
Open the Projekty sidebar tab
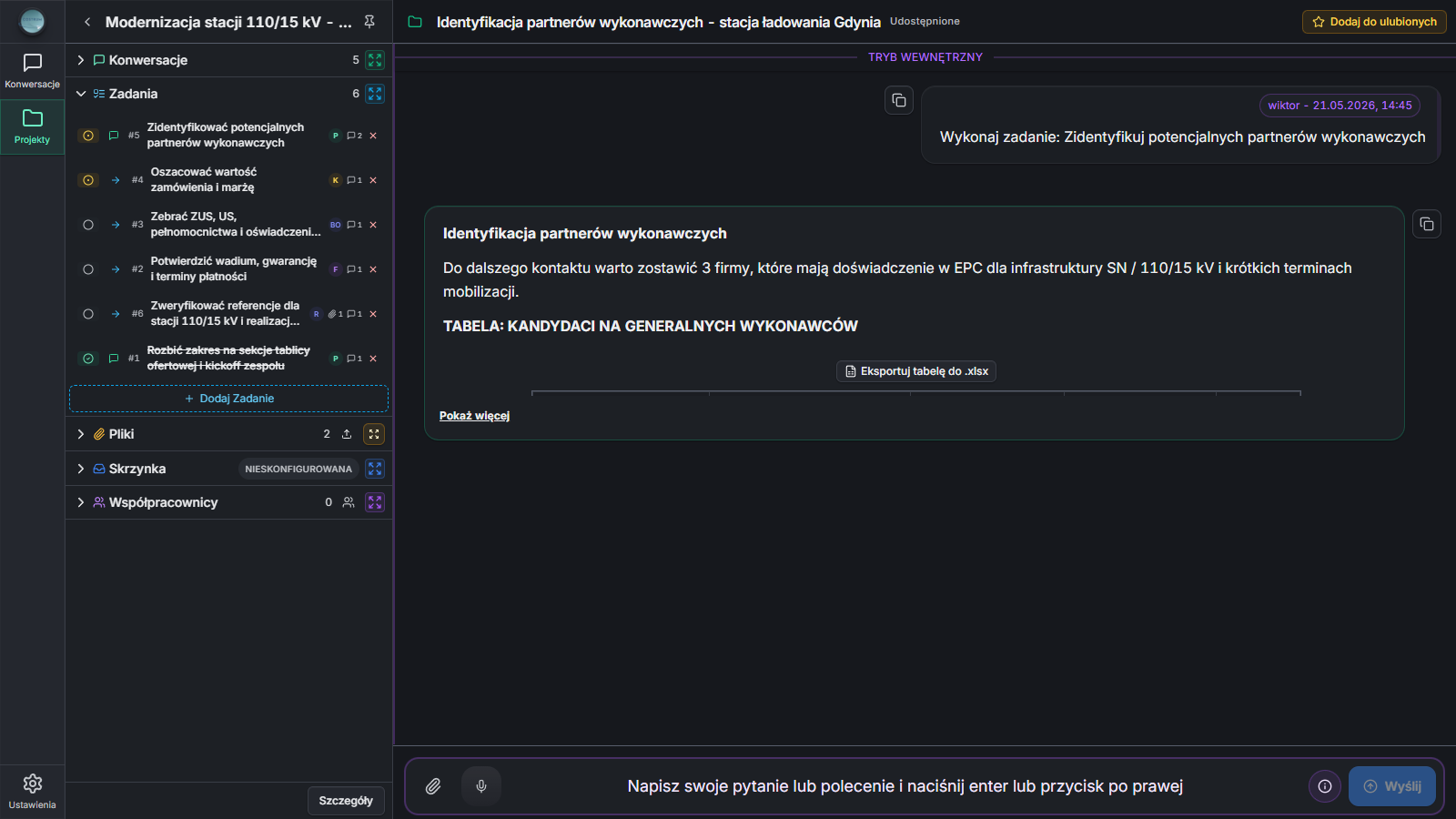tap(32, 126)
